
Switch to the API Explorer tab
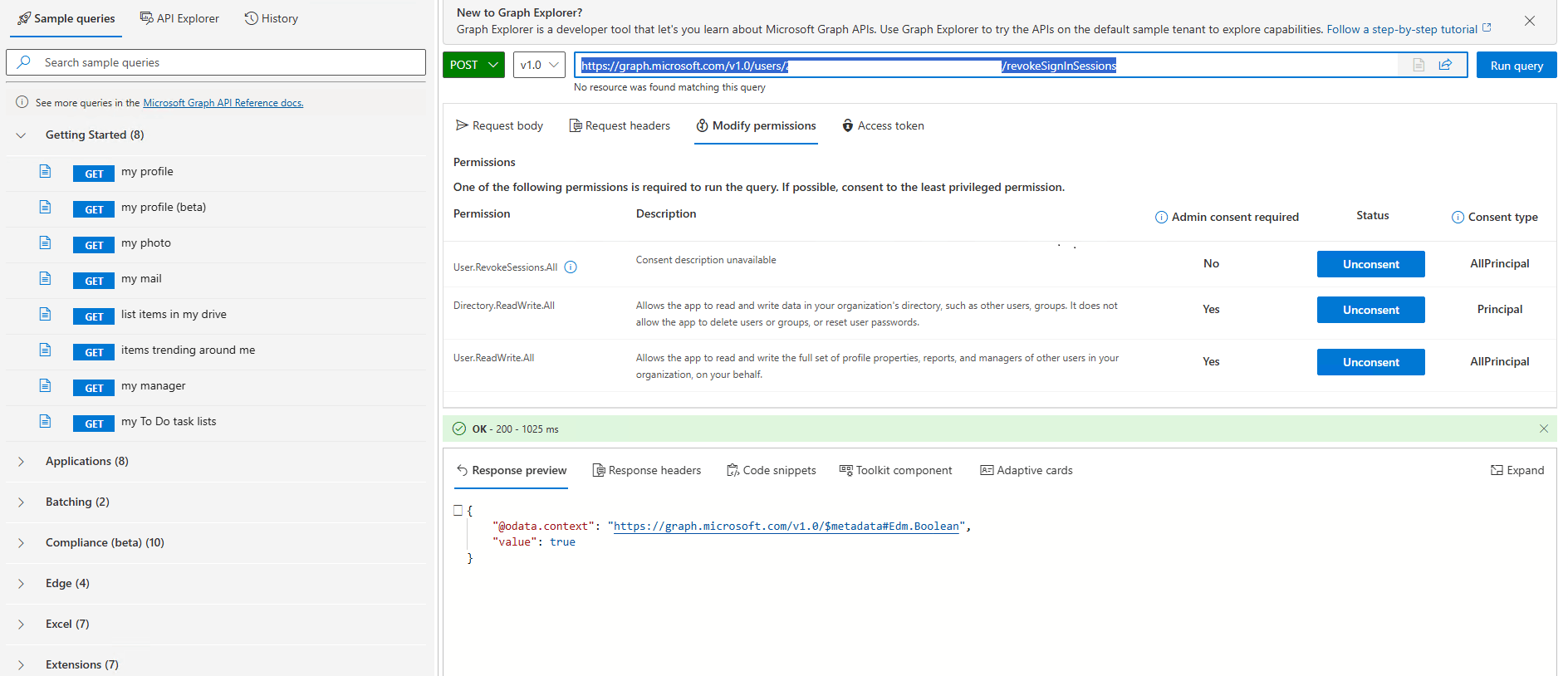tap(179, 18)
